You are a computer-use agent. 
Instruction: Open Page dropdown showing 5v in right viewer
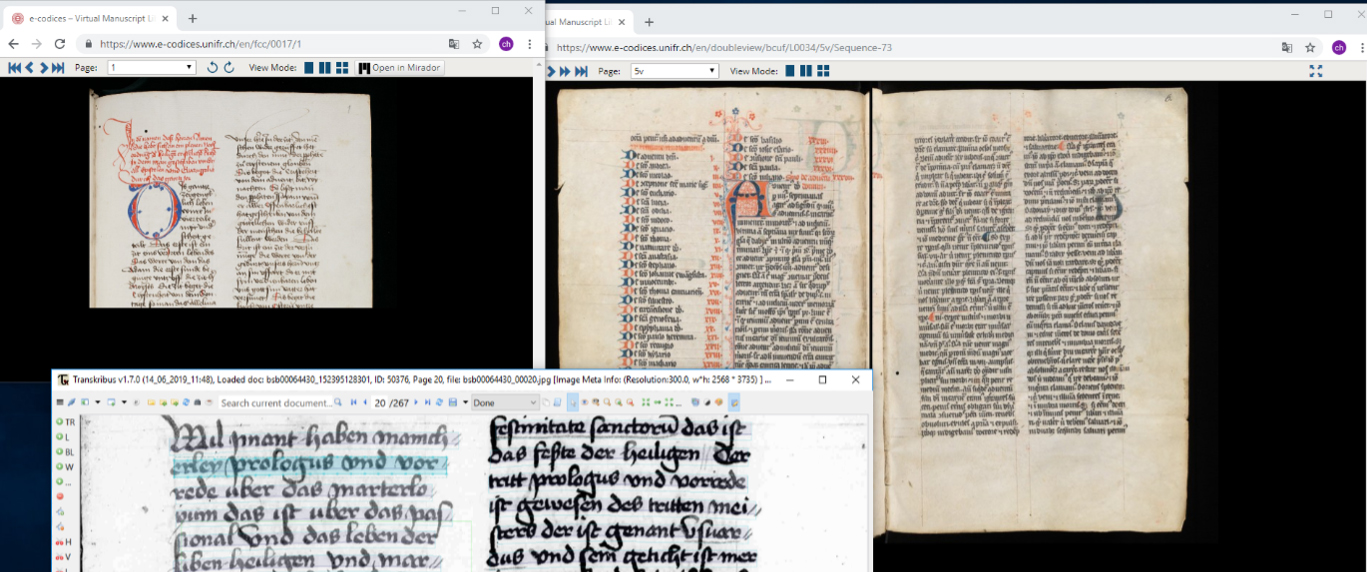(674, 71)
